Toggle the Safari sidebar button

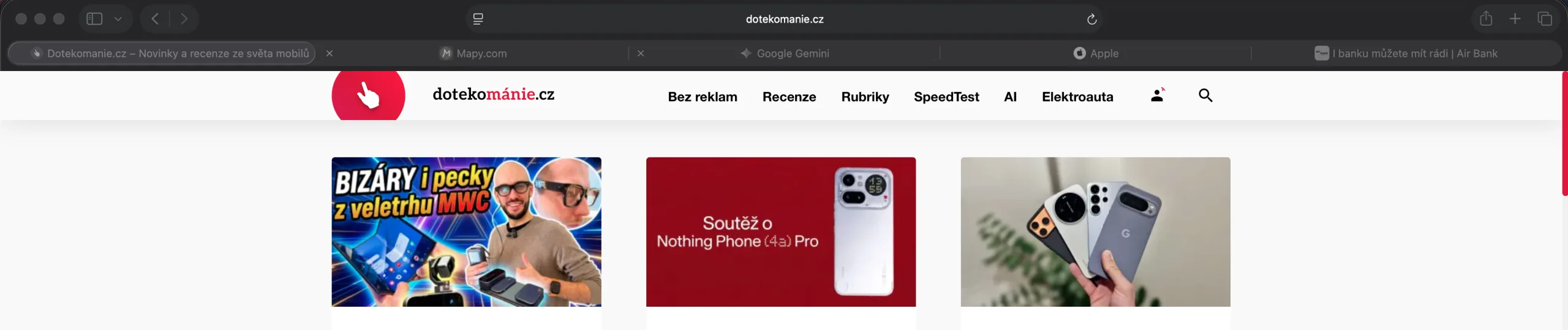(x=94, y=19)
